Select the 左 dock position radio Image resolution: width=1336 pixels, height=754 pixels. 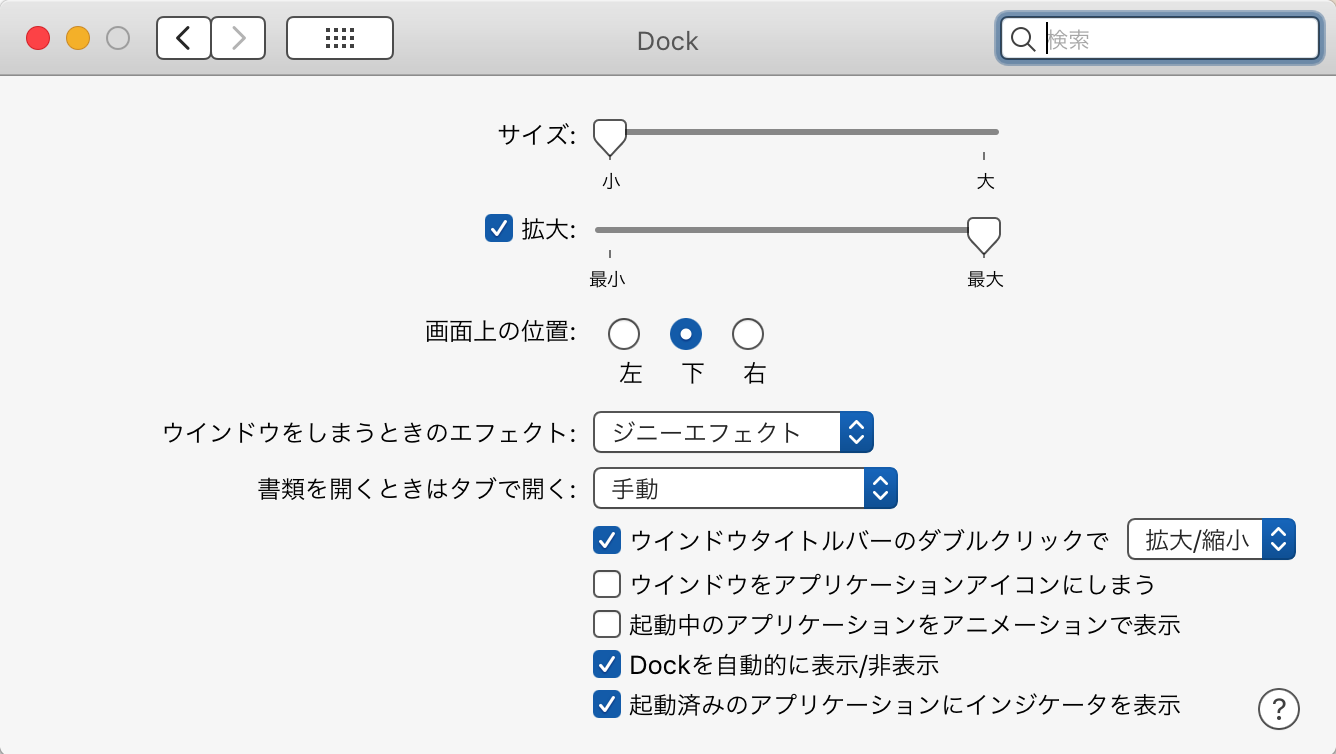624,333
